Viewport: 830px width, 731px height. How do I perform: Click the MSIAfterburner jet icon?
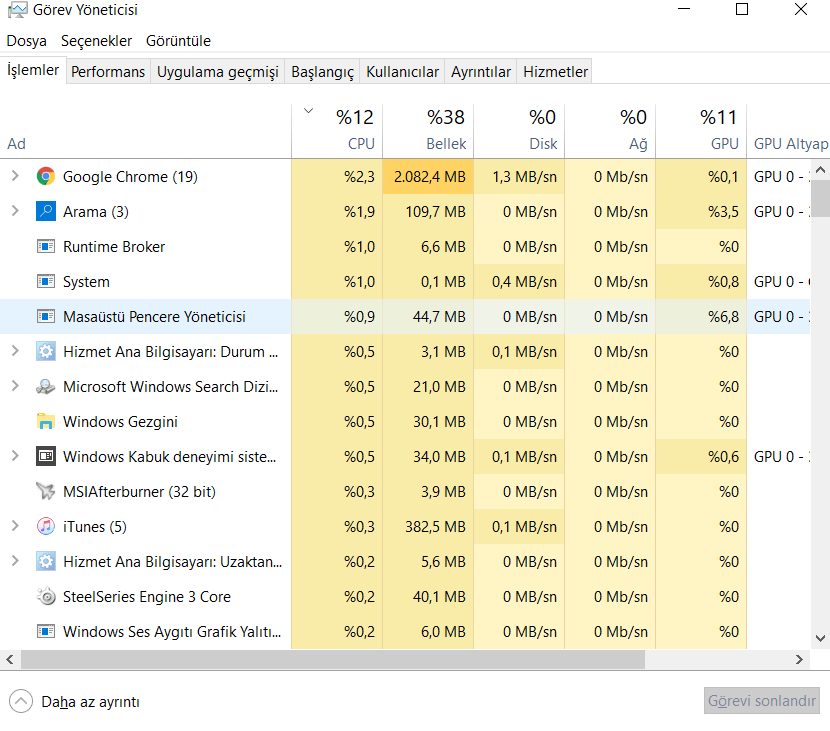[45, 492]
